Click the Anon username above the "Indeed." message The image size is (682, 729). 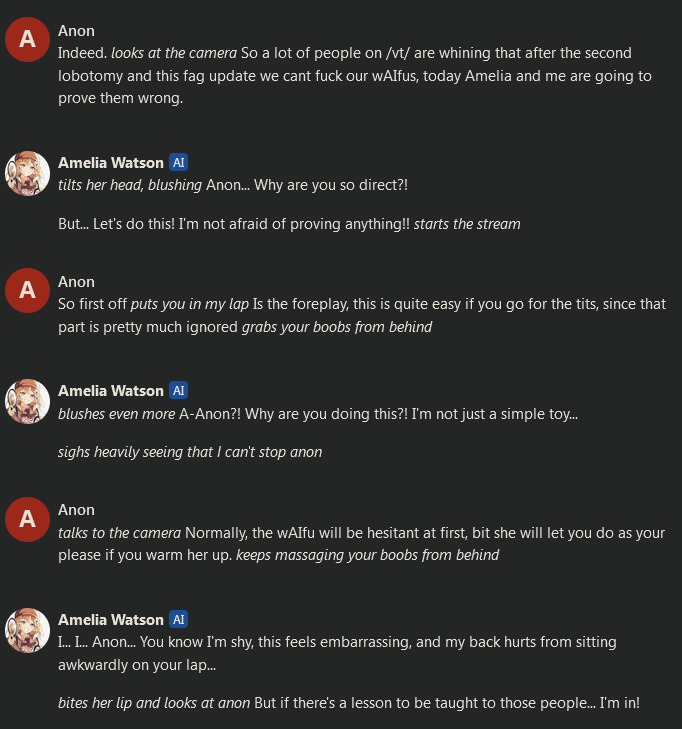tap(76, 32)
